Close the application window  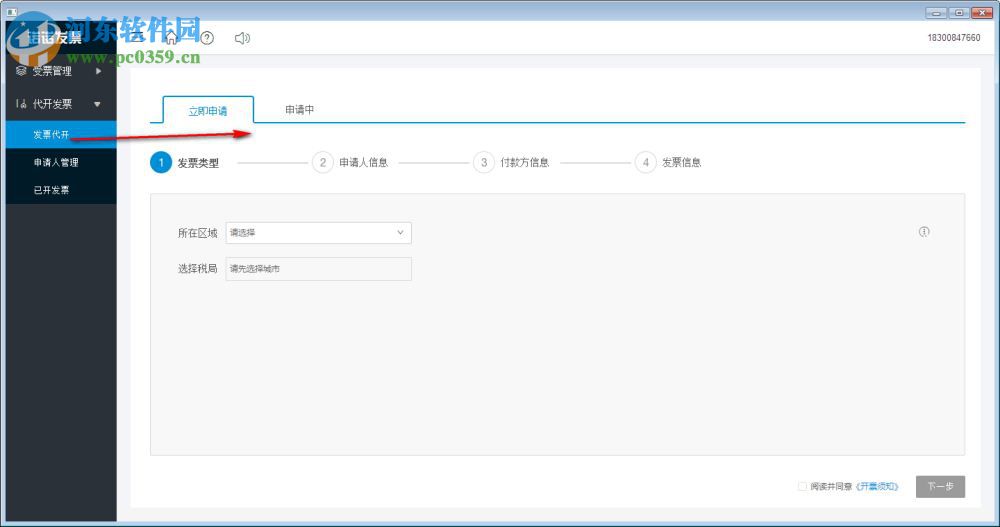982,13
